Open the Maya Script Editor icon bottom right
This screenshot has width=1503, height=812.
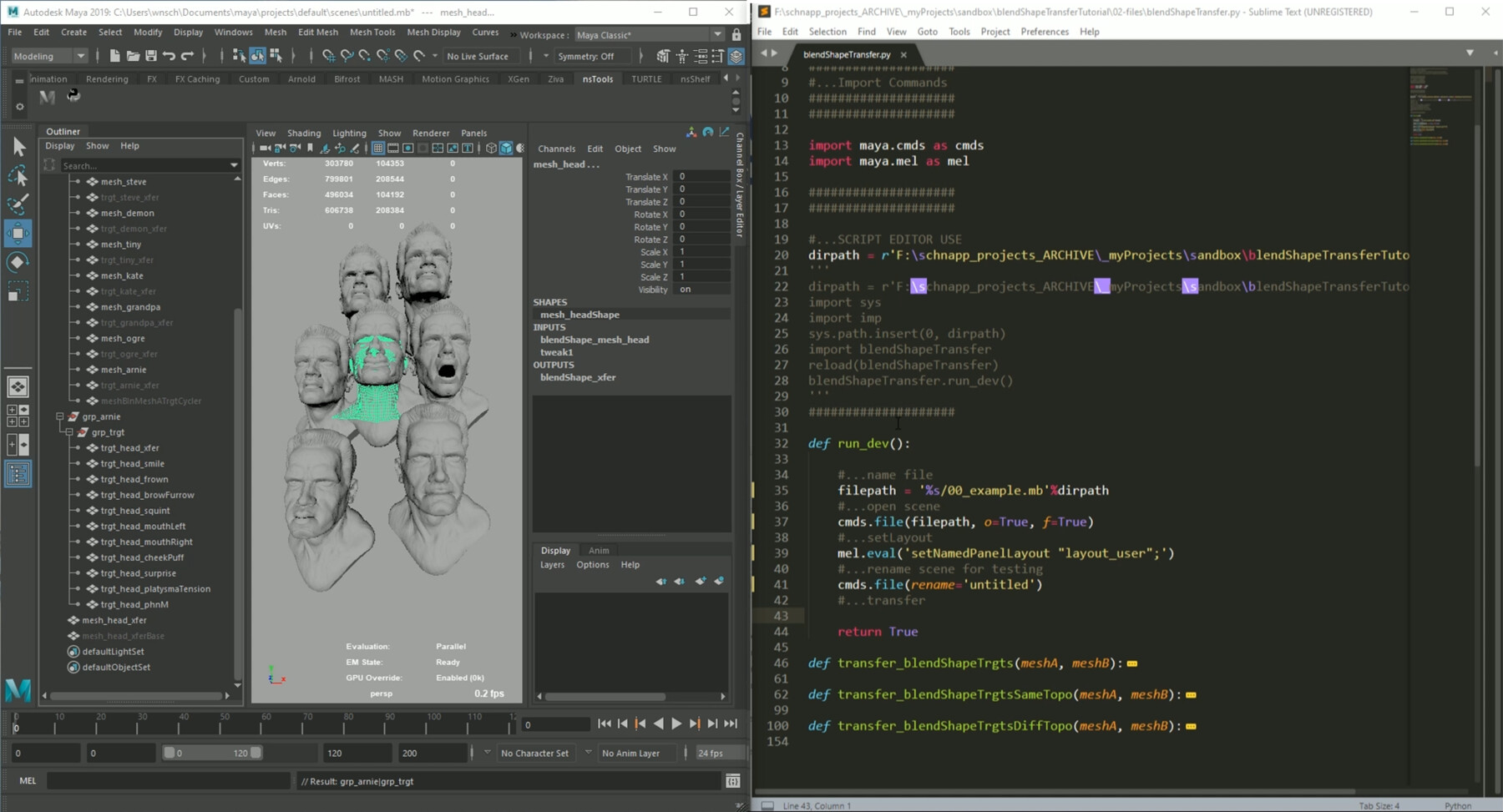tap(733, 781)
